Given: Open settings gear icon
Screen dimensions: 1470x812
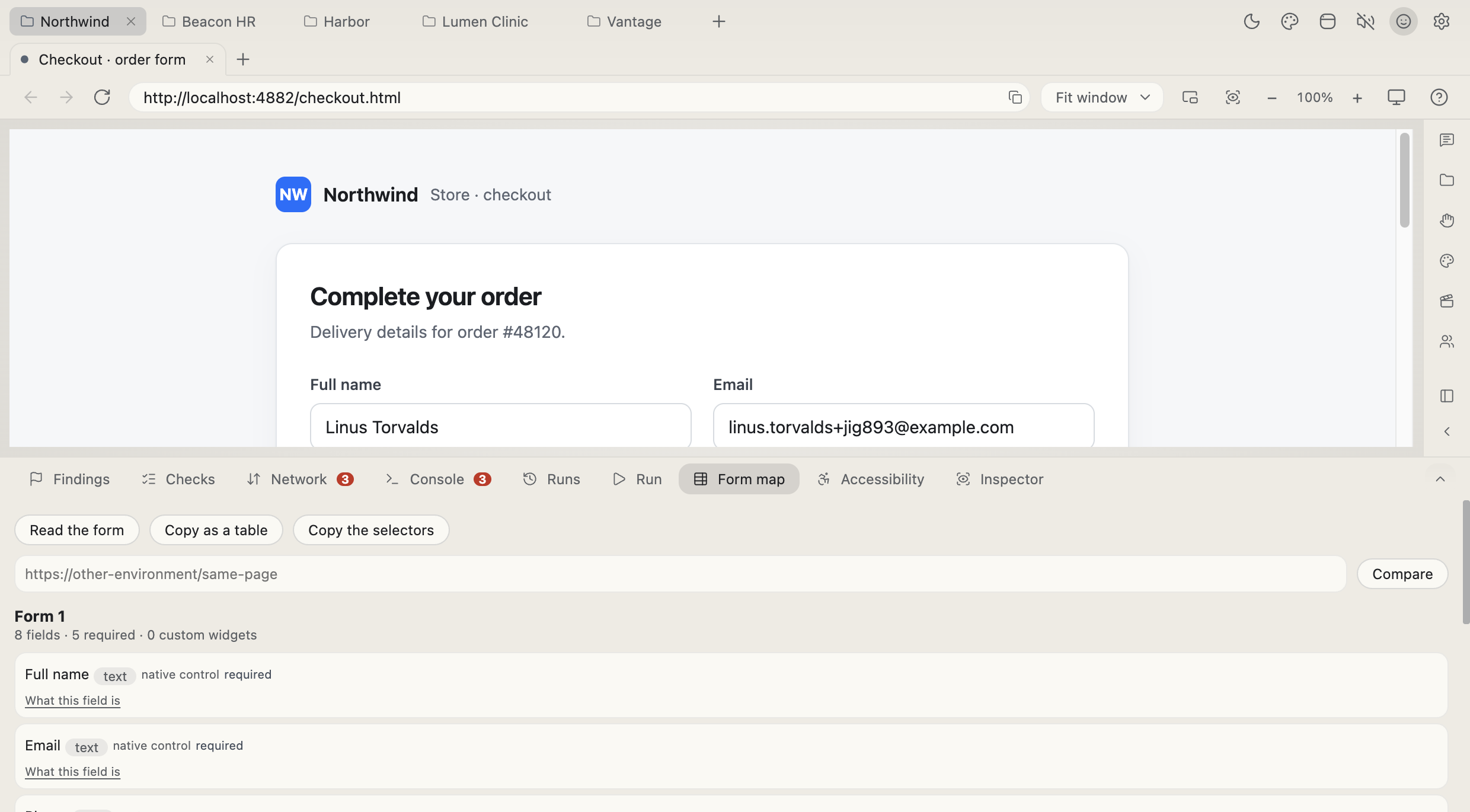Looking at the screenshot, I should tap(1441, 21).
